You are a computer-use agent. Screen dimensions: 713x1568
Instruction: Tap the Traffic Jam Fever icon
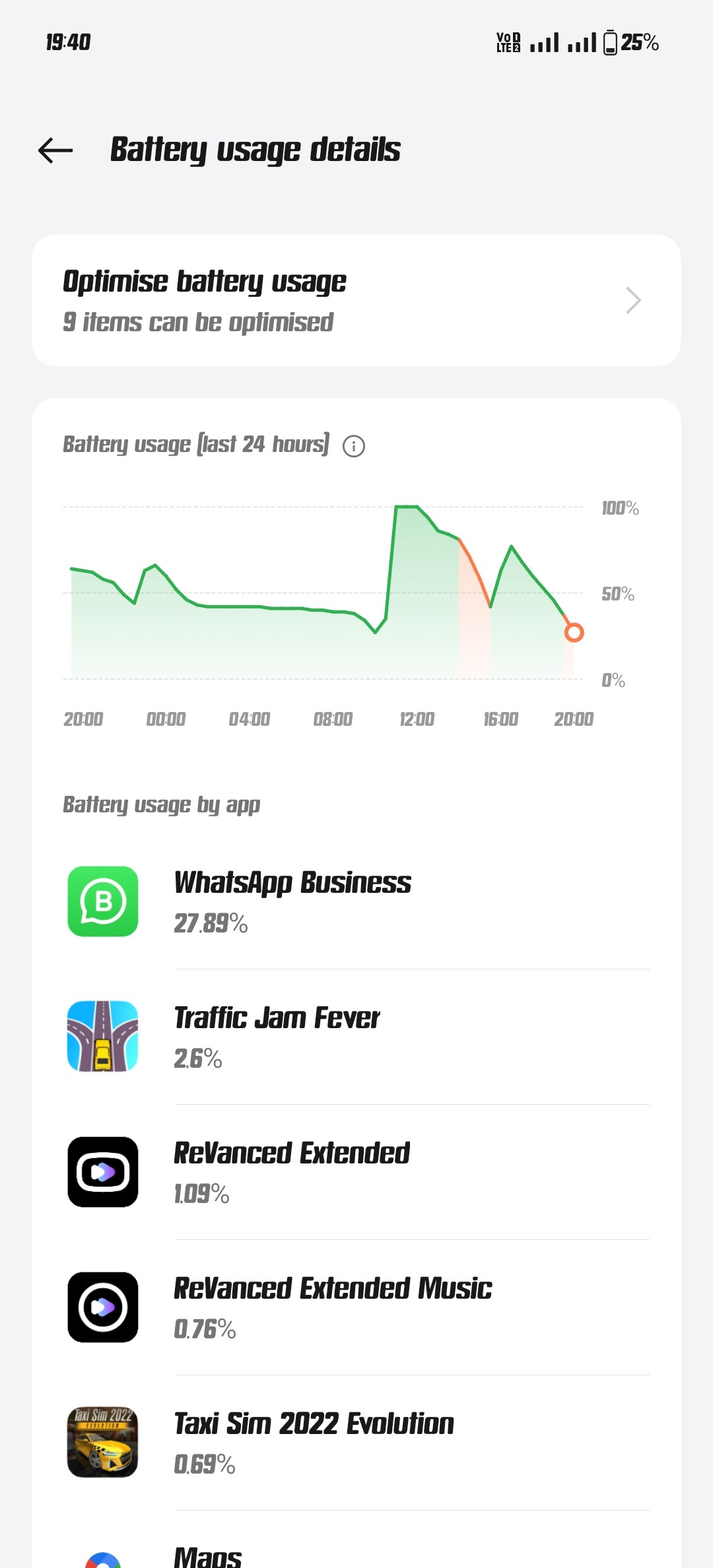click(x=103, y=1036)
